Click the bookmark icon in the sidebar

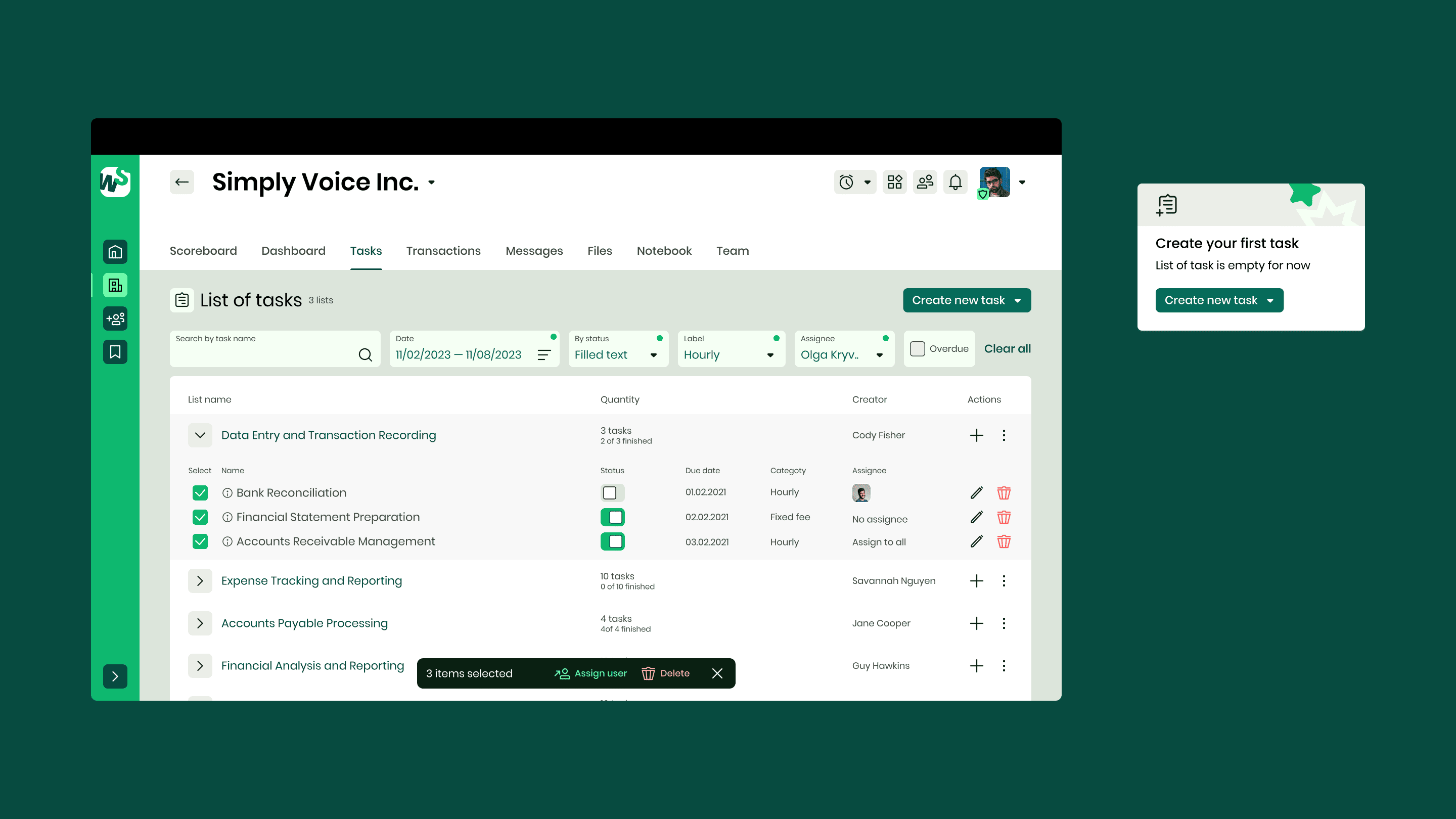click(x=115, y=352)
